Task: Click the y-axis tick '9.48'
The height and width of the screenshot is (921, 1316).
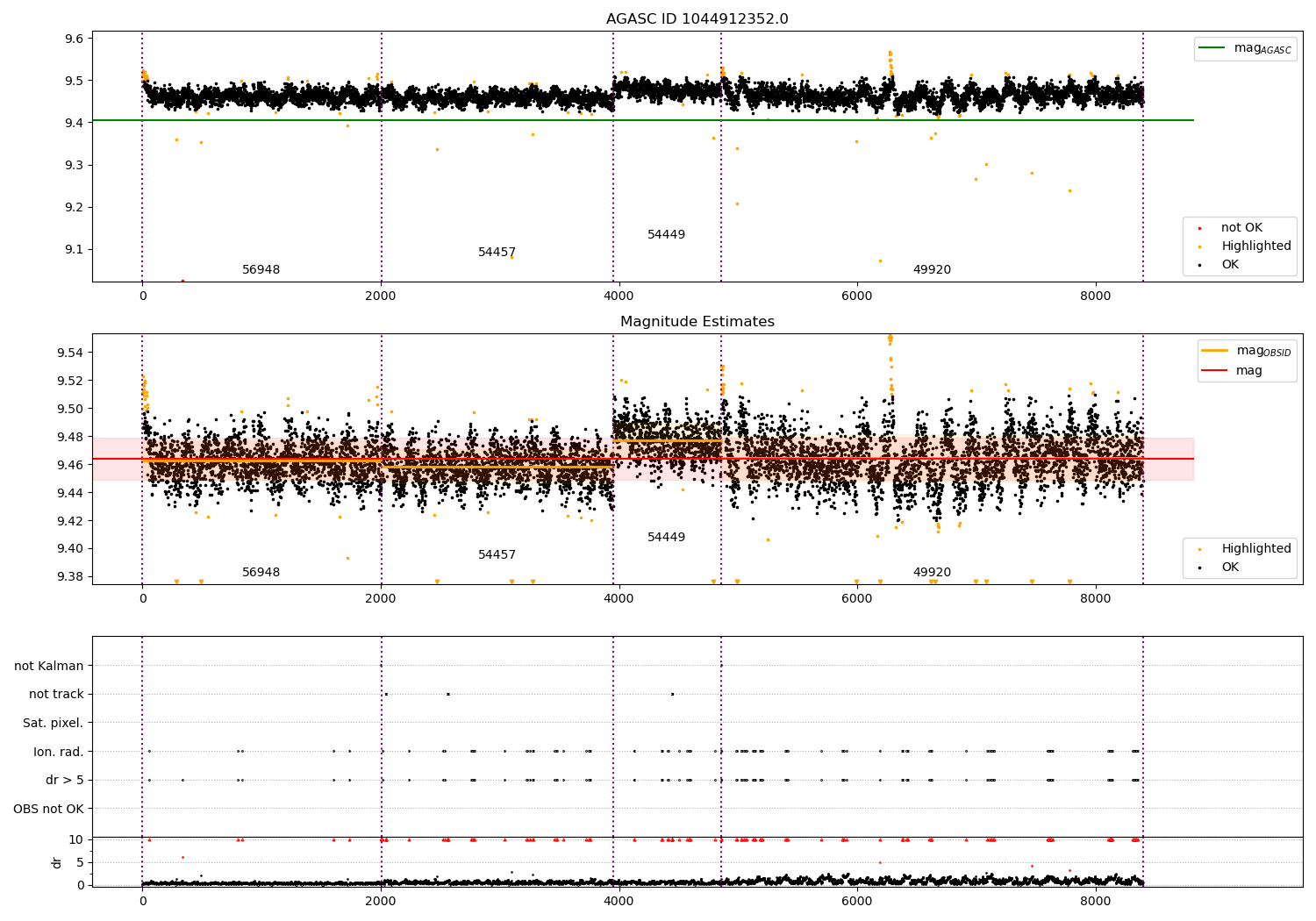Action: click(x=69, y=437)
